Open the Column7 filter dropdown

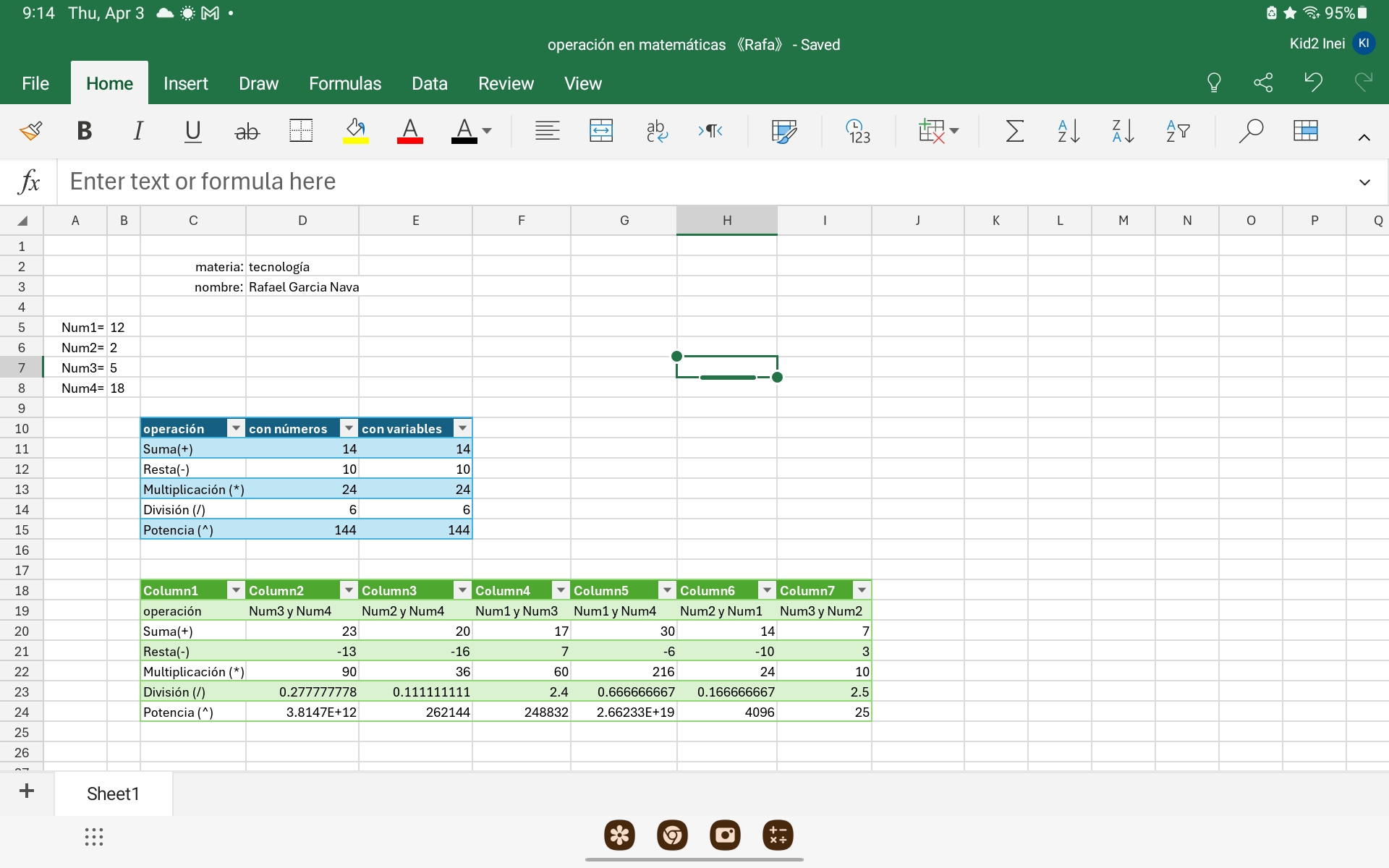(862, 590)
